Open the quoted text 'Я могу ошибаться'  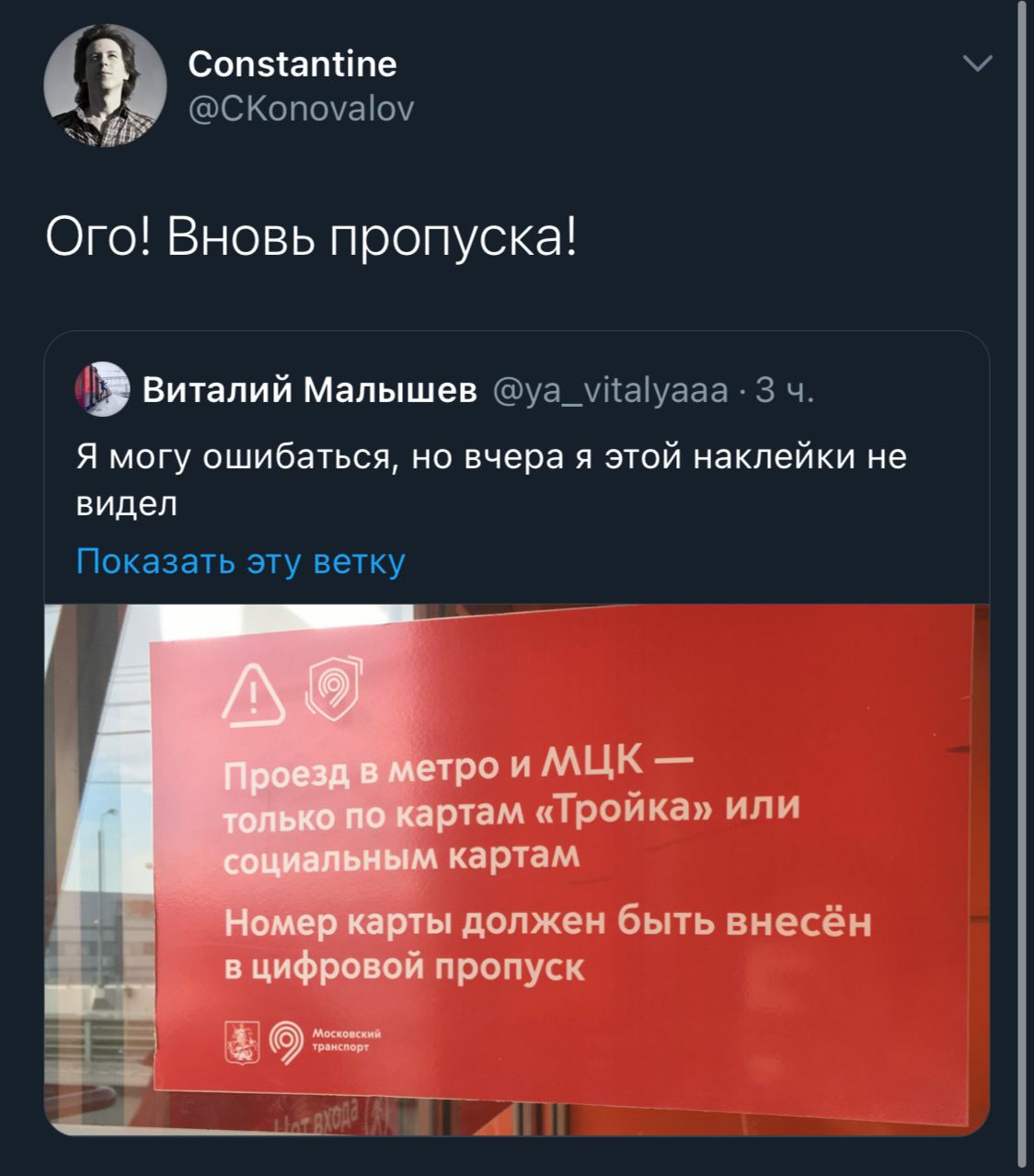[x=236, y=458]
